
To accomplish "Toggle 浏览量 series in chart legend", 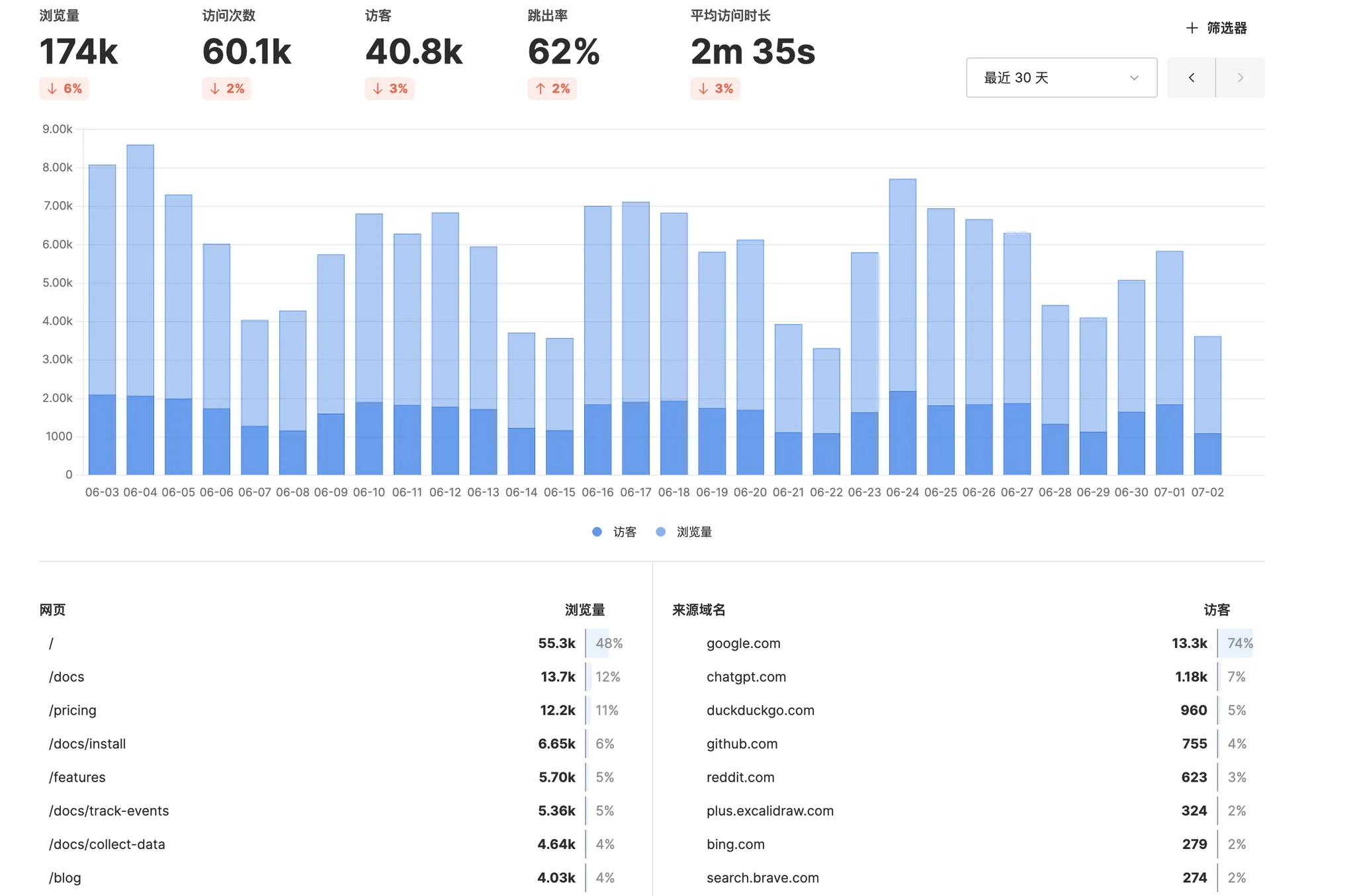I will coord(693,532).
